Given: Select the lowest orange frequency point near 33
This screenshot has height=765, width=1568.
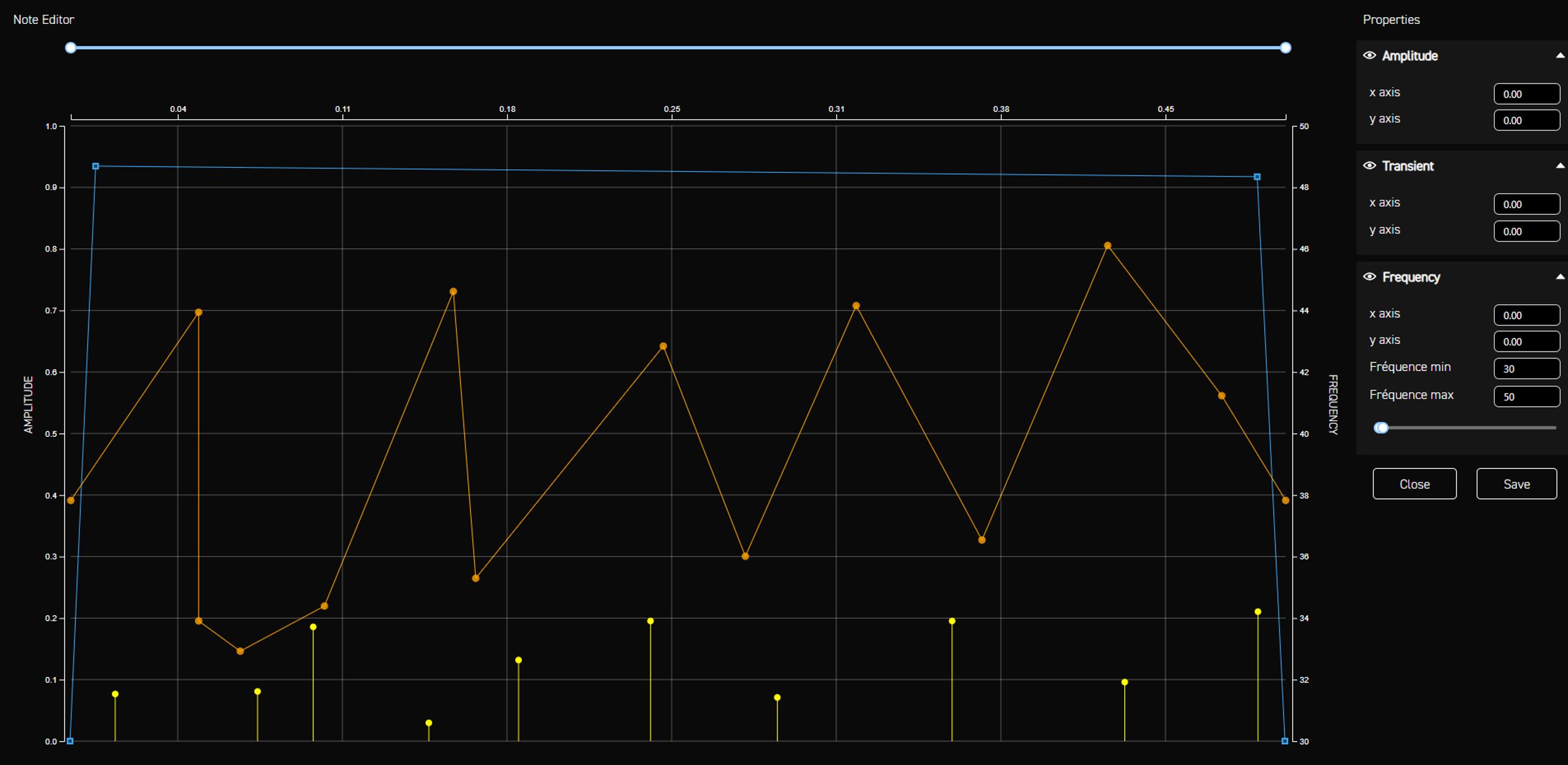Looking at the screenshot, I should click(x=240, y=651).
